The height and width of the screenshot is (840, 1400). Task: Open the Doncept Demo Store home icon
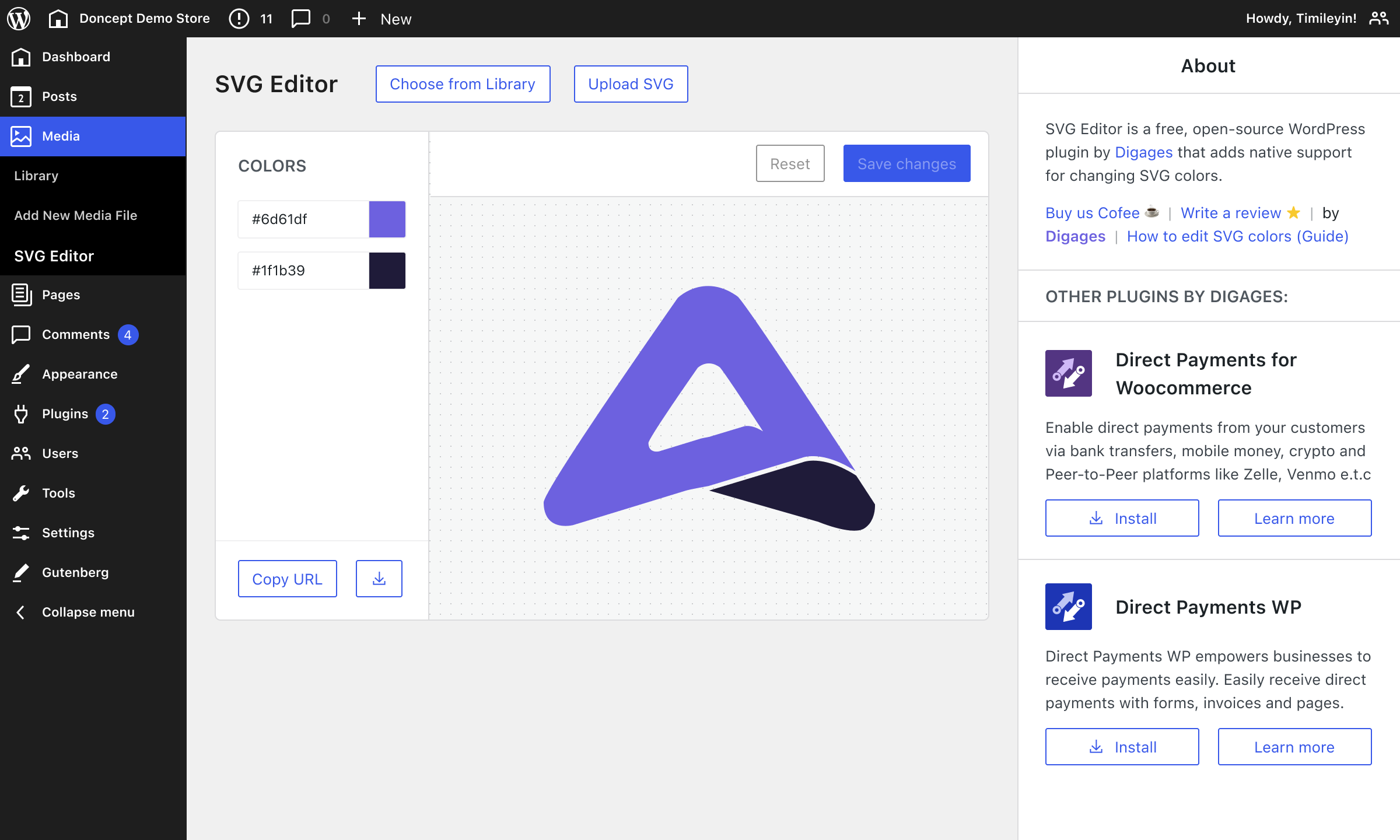(x=58, y=19)
